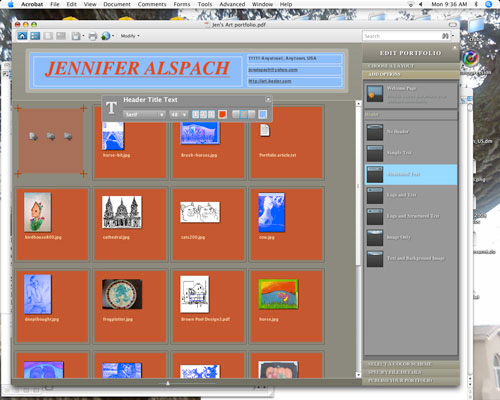Select the Logo and Text header option
500x400 pixels.
pyautogui.click(x=411, y=195)
